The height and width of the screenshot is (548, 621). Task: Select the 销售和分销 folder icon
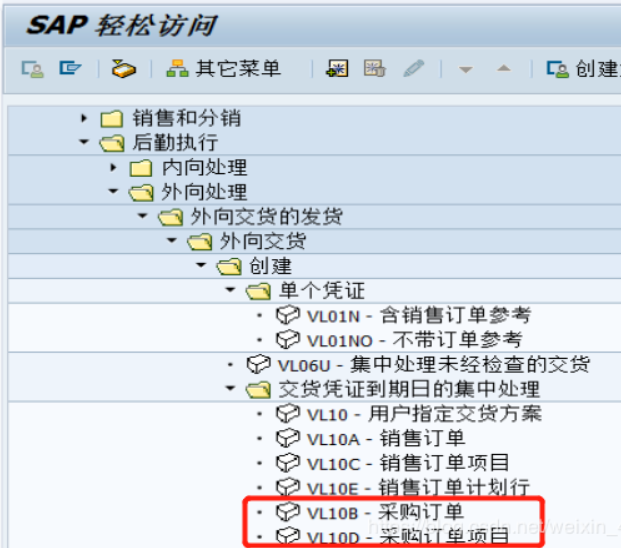[112, 119]
